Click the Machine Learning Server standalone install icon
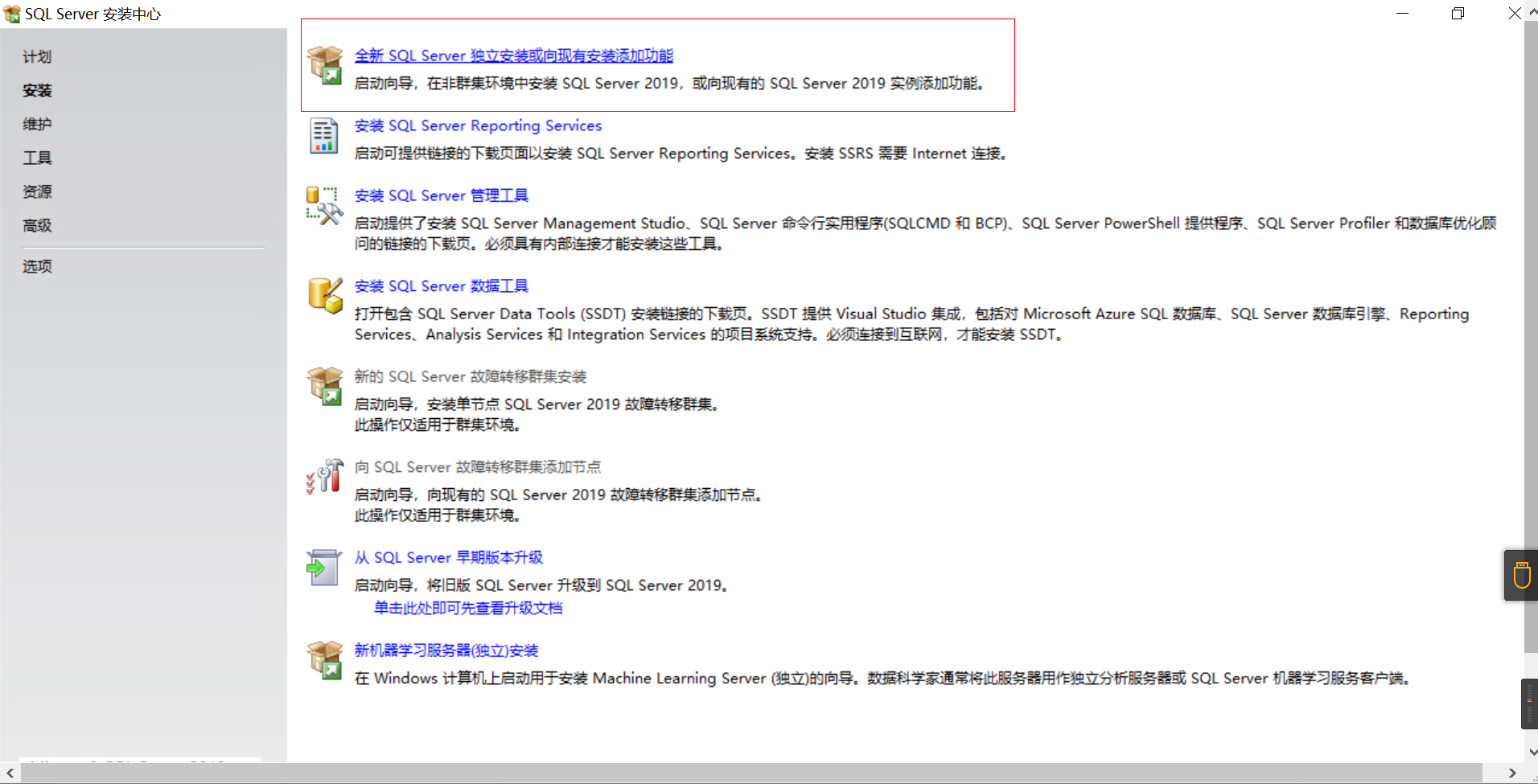Image resolution: width=1538 pixels, height=784 pixels. (325, 659)
